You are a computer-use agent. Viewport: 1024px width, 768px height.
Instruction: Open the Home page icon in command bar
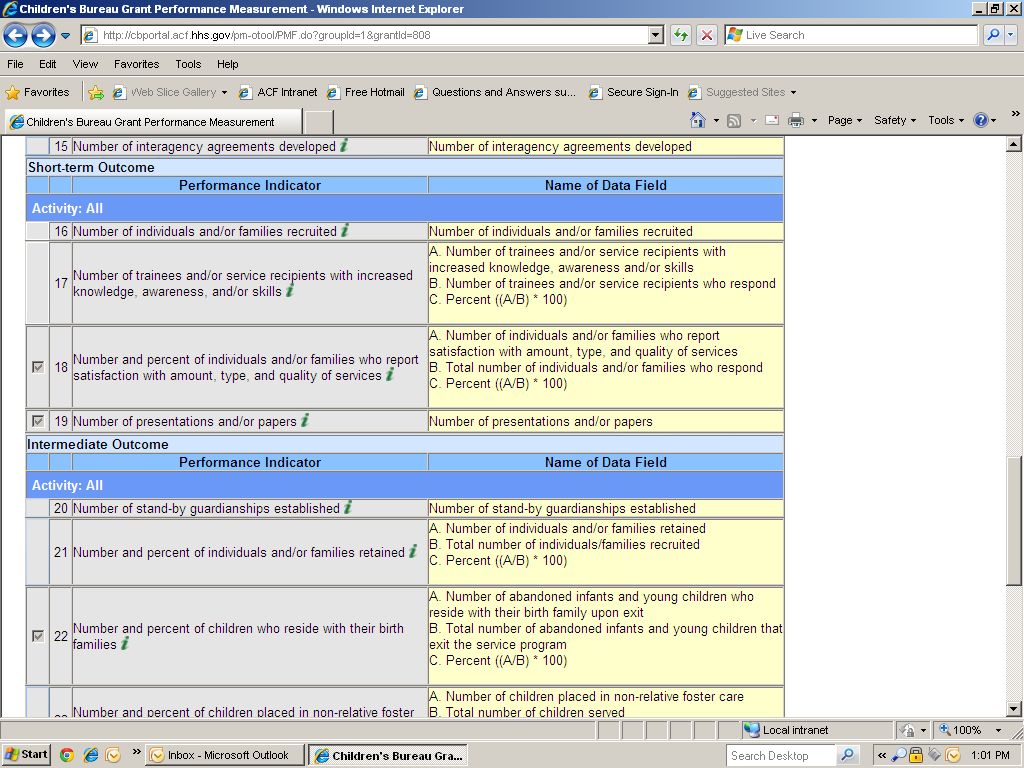[699, 120]
